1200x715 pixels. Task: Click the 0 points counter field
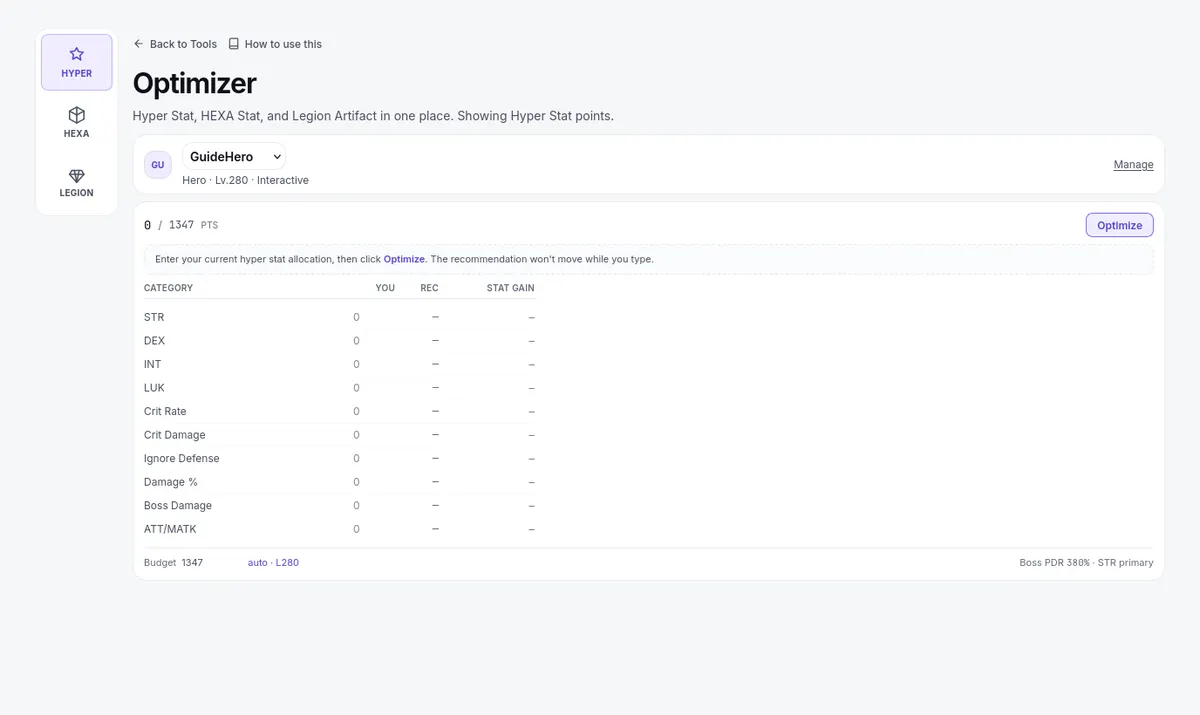147,225
